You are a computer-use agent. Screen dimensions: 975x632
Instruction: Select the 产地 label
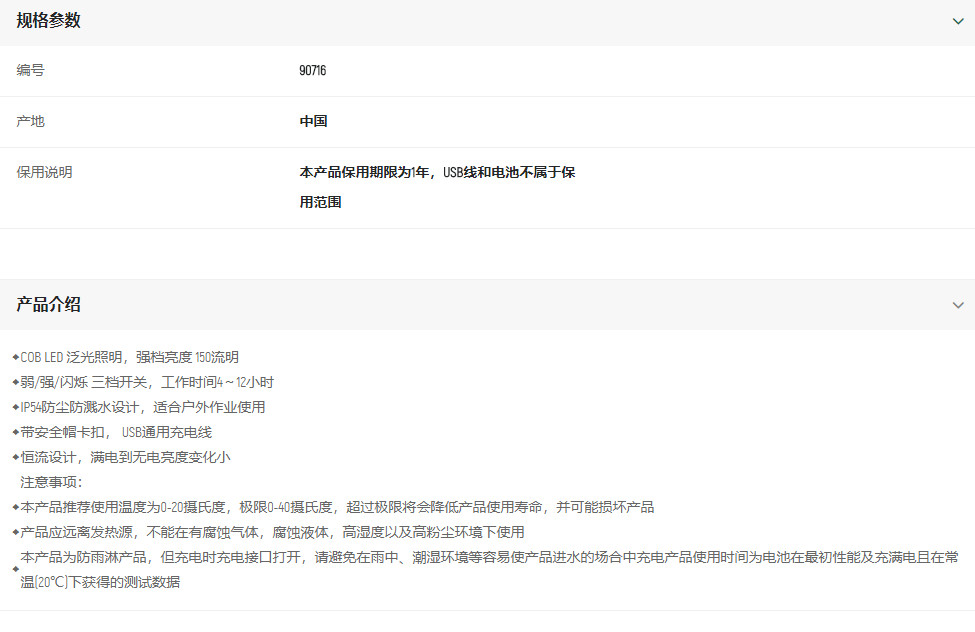(x=30, y=122)
